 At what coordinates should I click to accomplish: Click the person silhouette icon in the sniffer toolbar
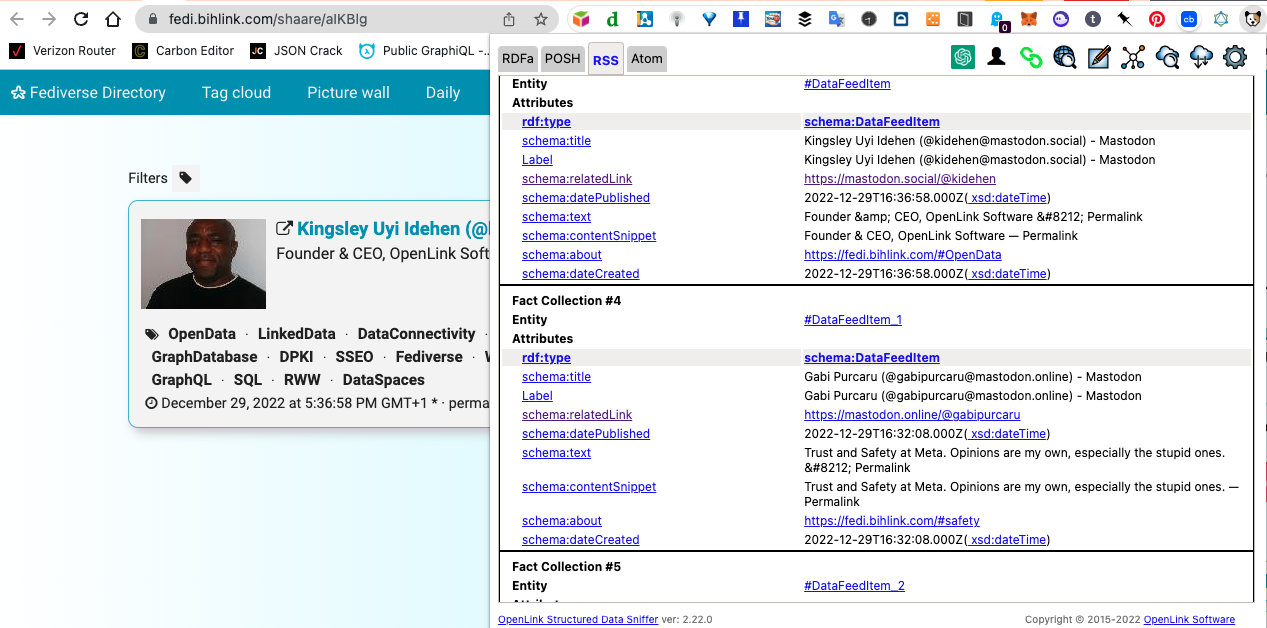(x=996, y=58)
